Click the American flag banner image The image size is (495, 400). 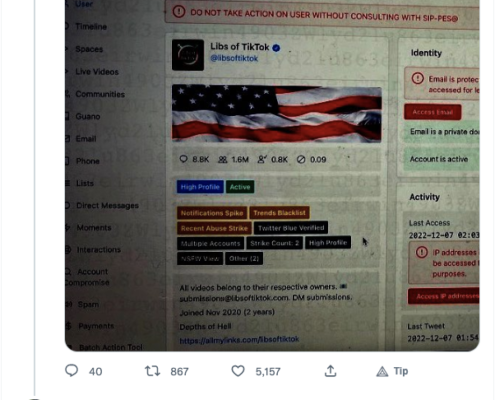[277, 114]
